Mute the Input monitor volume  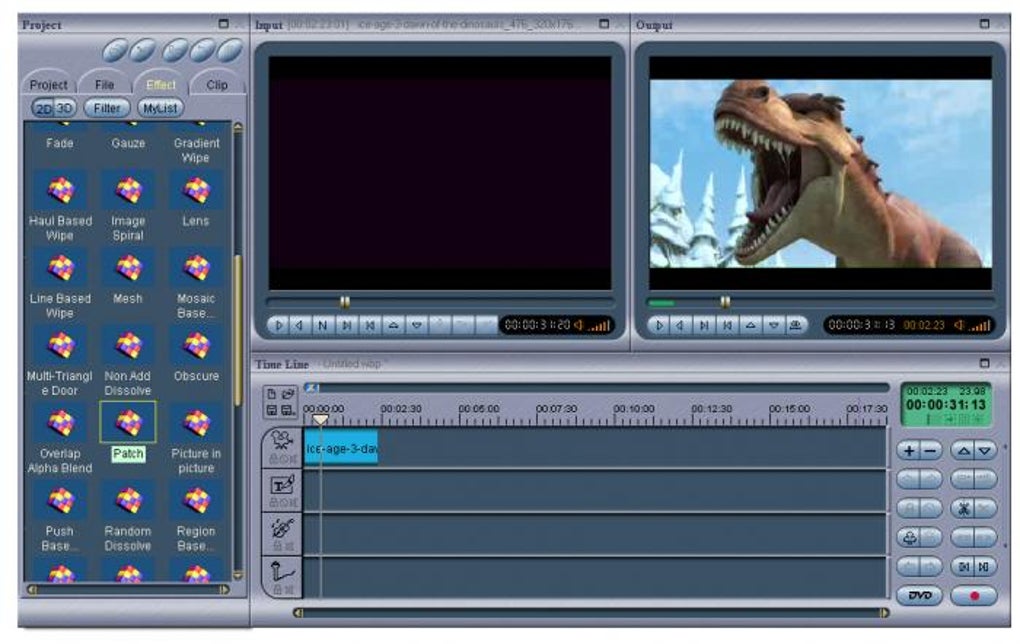(578, 325)
